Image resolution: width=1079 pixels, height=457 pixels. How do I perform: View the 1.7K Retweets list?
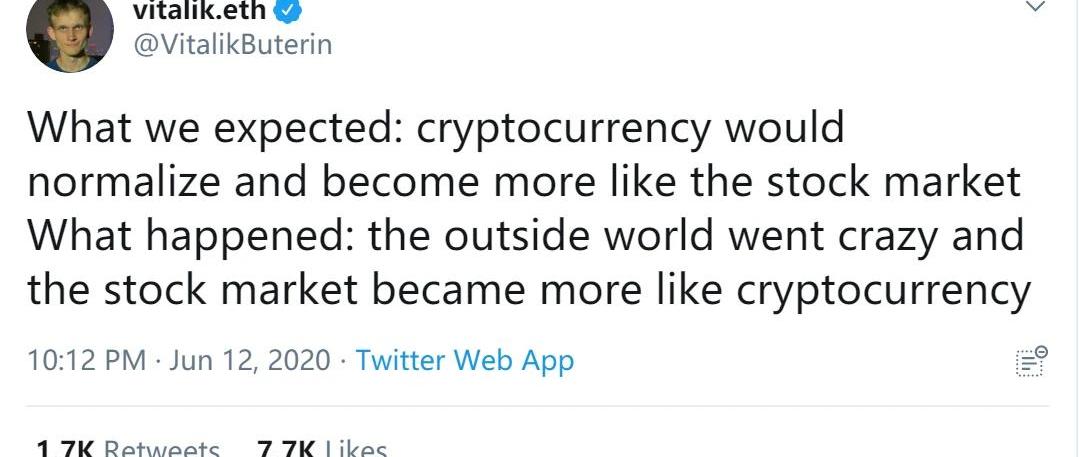tap(128, 449)
